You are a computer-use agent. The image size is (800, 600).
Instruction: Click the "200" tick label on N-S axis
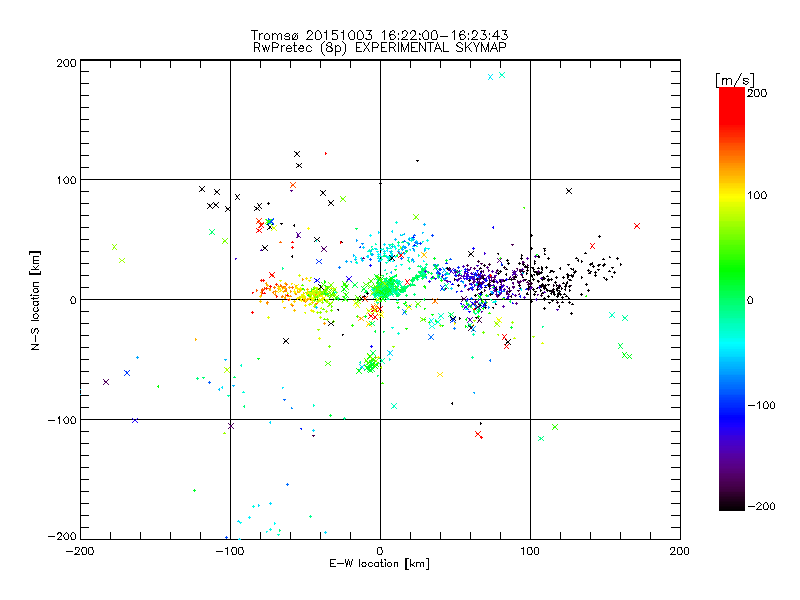pos(66,63)
